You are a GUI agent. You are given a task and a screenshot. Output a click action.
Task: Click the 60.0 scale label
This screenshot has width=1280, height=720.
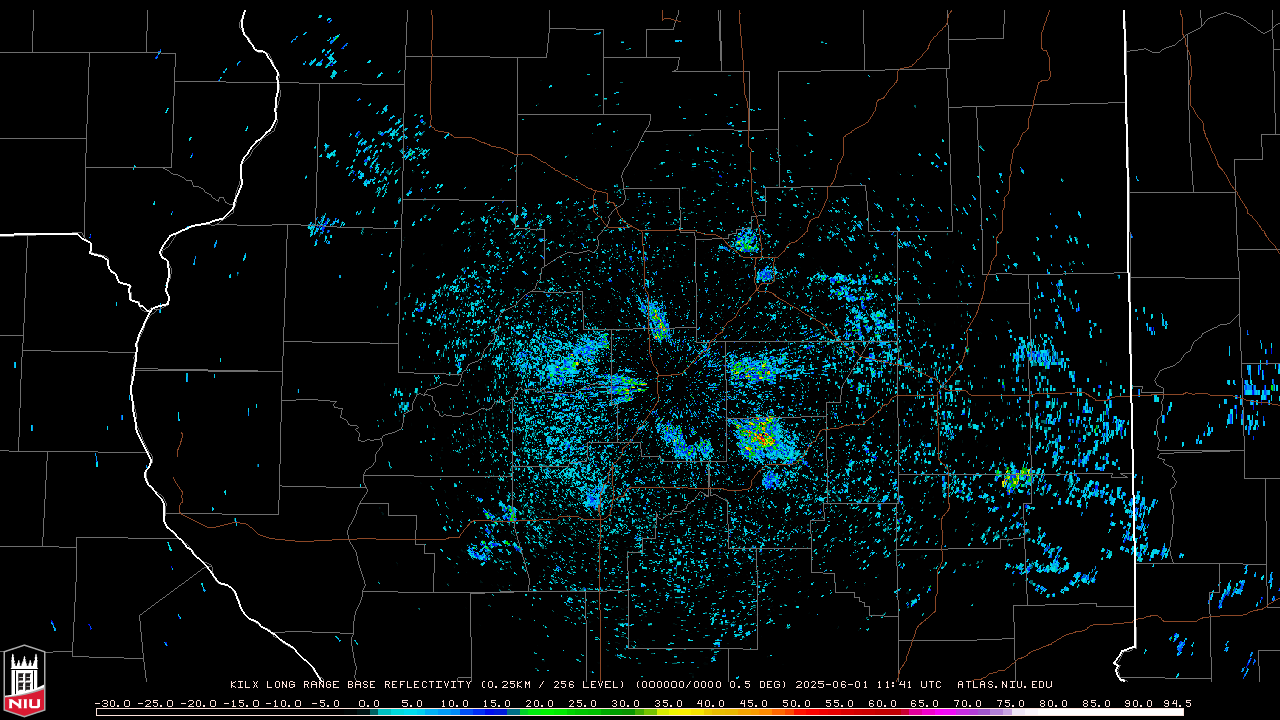click(x=883, y=704)
